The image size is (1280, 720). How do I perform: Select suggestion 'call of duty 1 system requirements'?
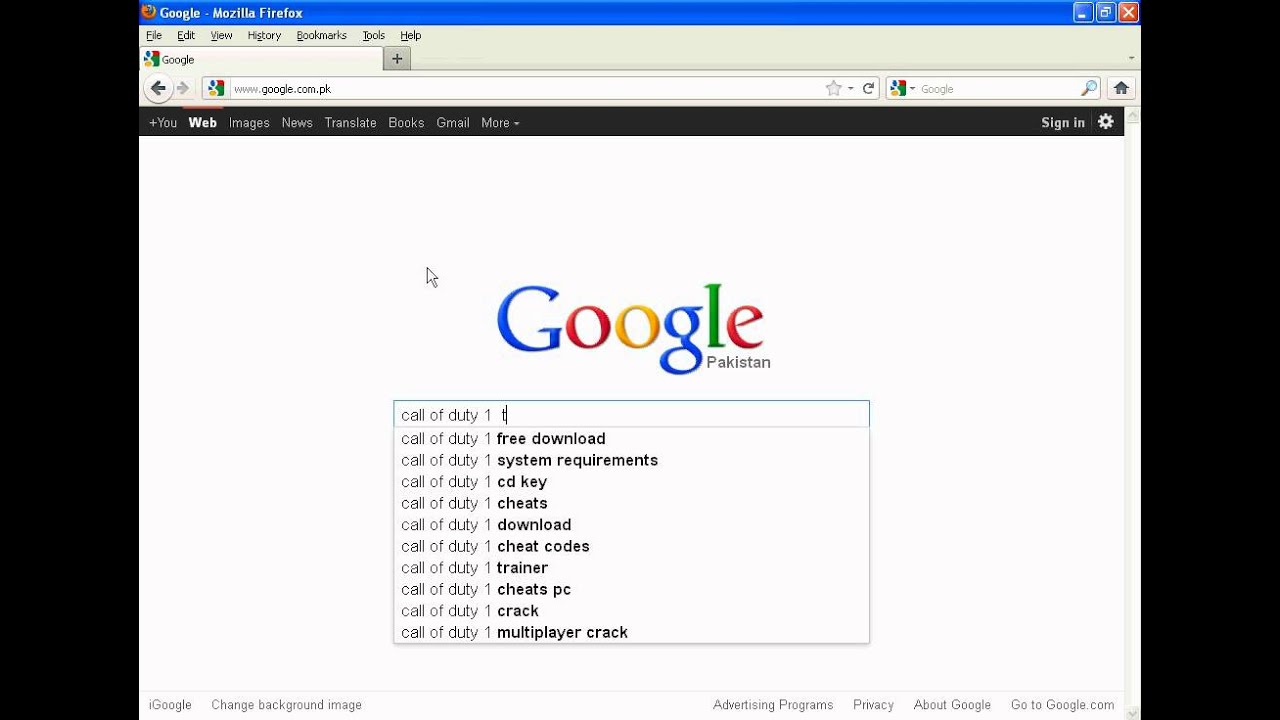[x=631, y=460]
